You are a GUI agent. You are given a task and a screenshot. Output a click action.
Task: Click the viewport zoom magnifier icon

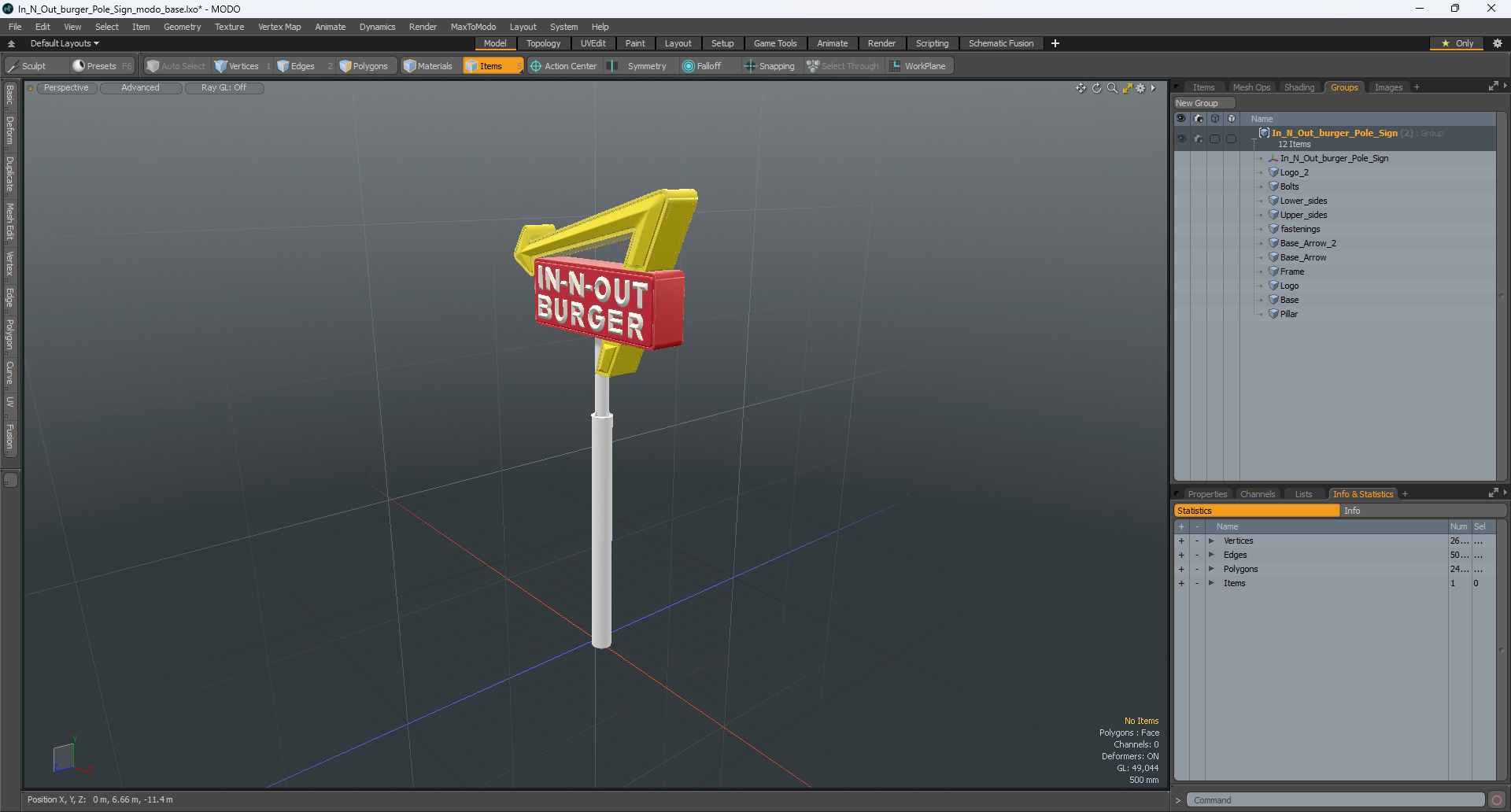(x=1112, y=88)
